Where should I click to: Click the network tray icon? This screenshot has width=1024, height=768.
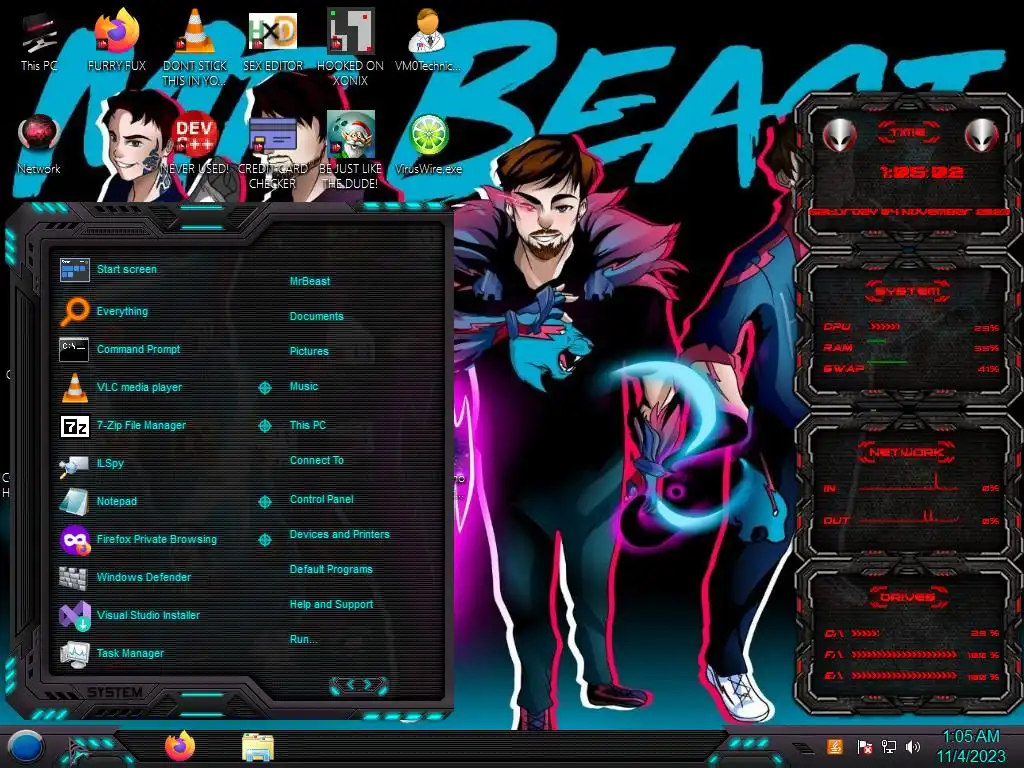tap(888, 746)
